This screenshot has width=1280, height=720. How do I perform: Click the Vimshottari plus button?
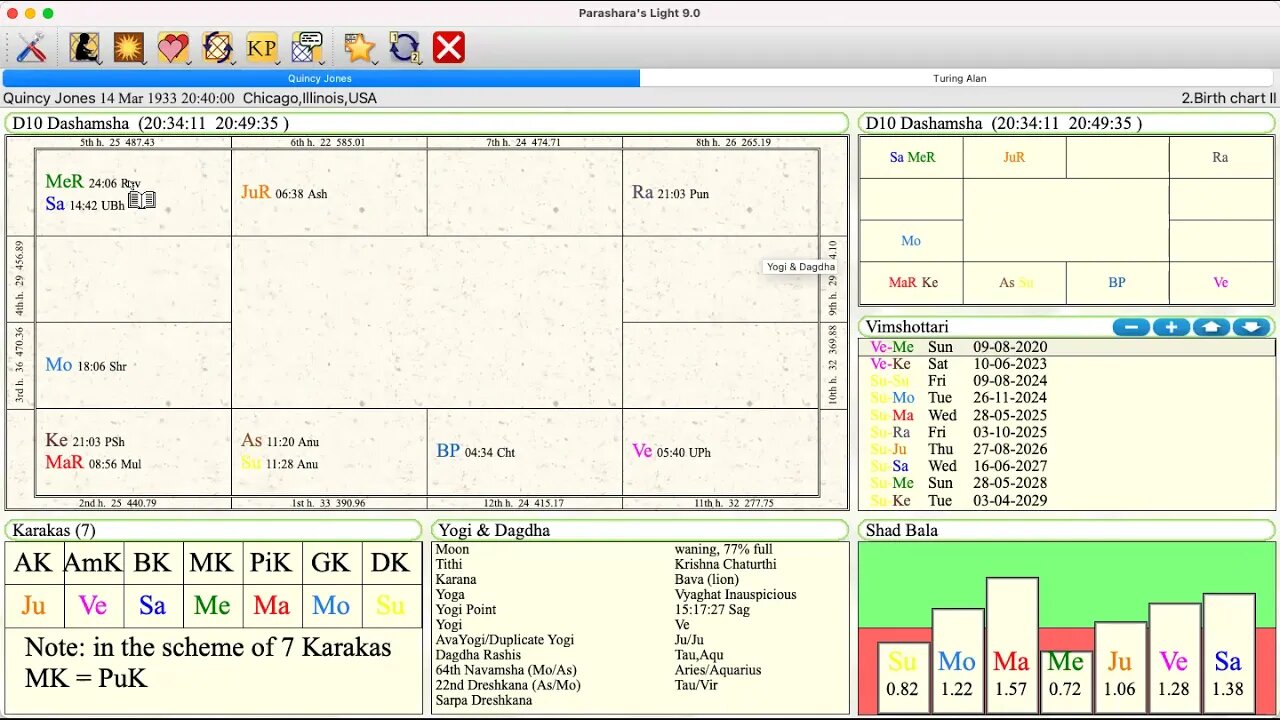point(1171,327)
